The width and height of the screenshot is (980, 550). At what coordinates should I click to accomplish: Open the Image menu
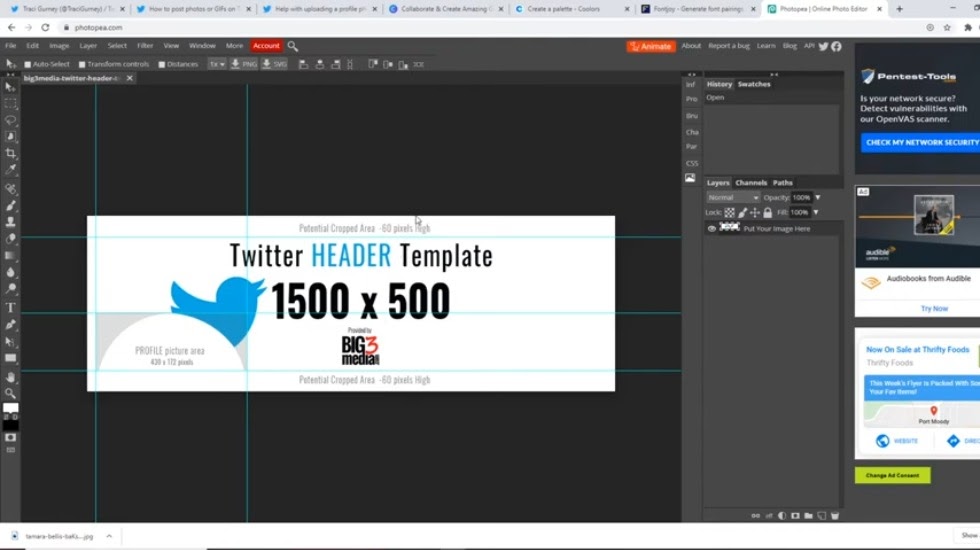(x=59, y=46)
